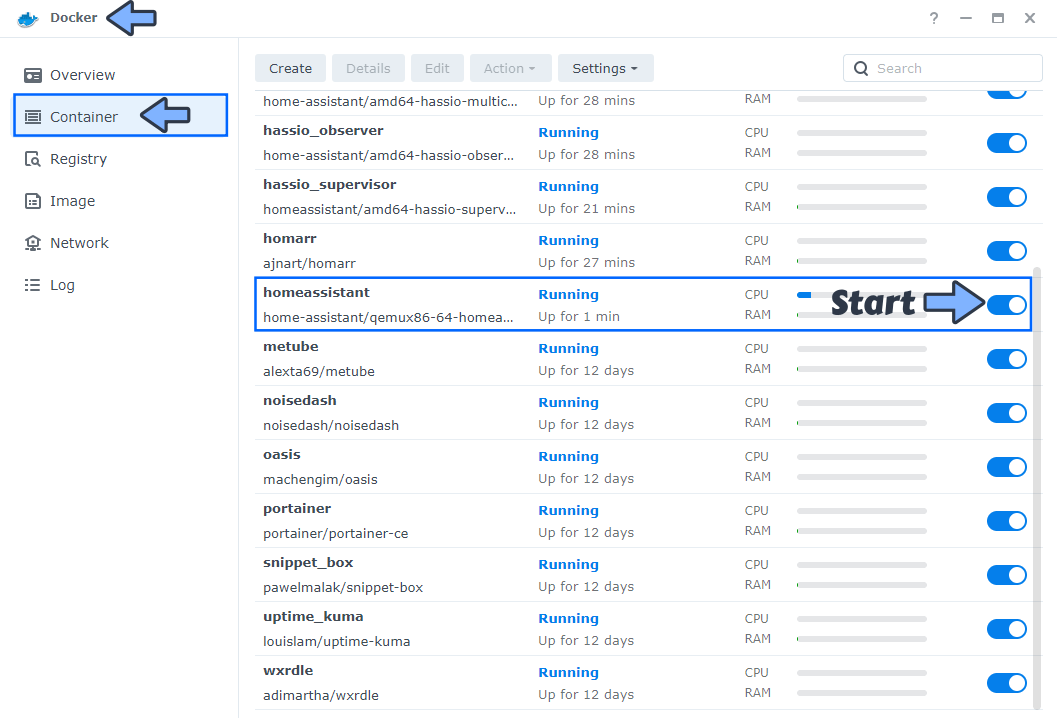Stop the metube container toggle
Image resolution: width=1057 pixels, height=718 pixels.
pos(1006,359)
